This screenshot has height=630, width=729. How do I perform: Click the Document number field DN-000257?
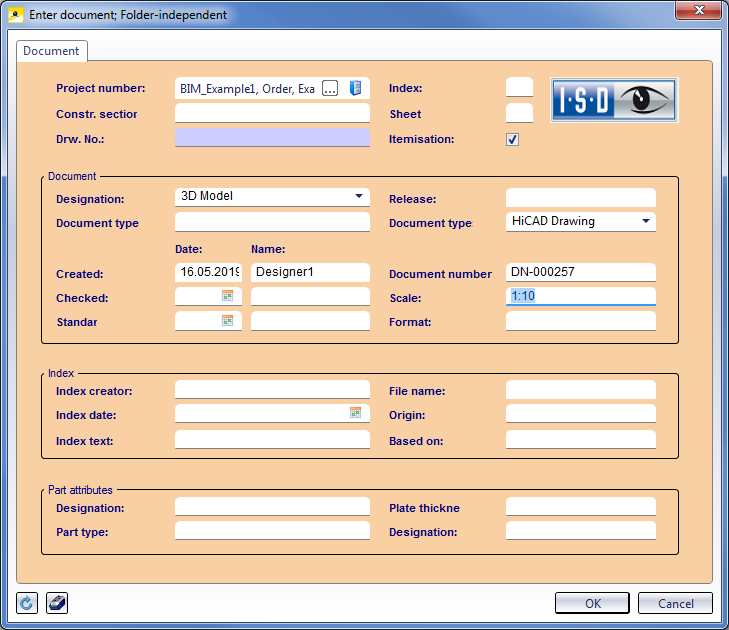pos(580,273)
